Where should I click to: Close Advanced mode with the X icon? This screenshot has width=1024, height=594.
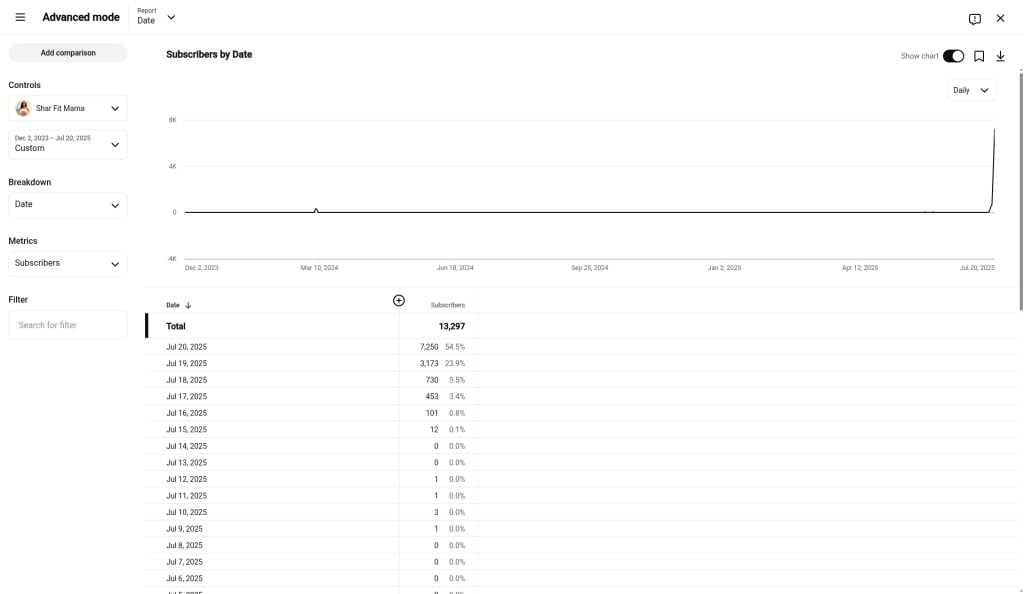coord(1000,18)
